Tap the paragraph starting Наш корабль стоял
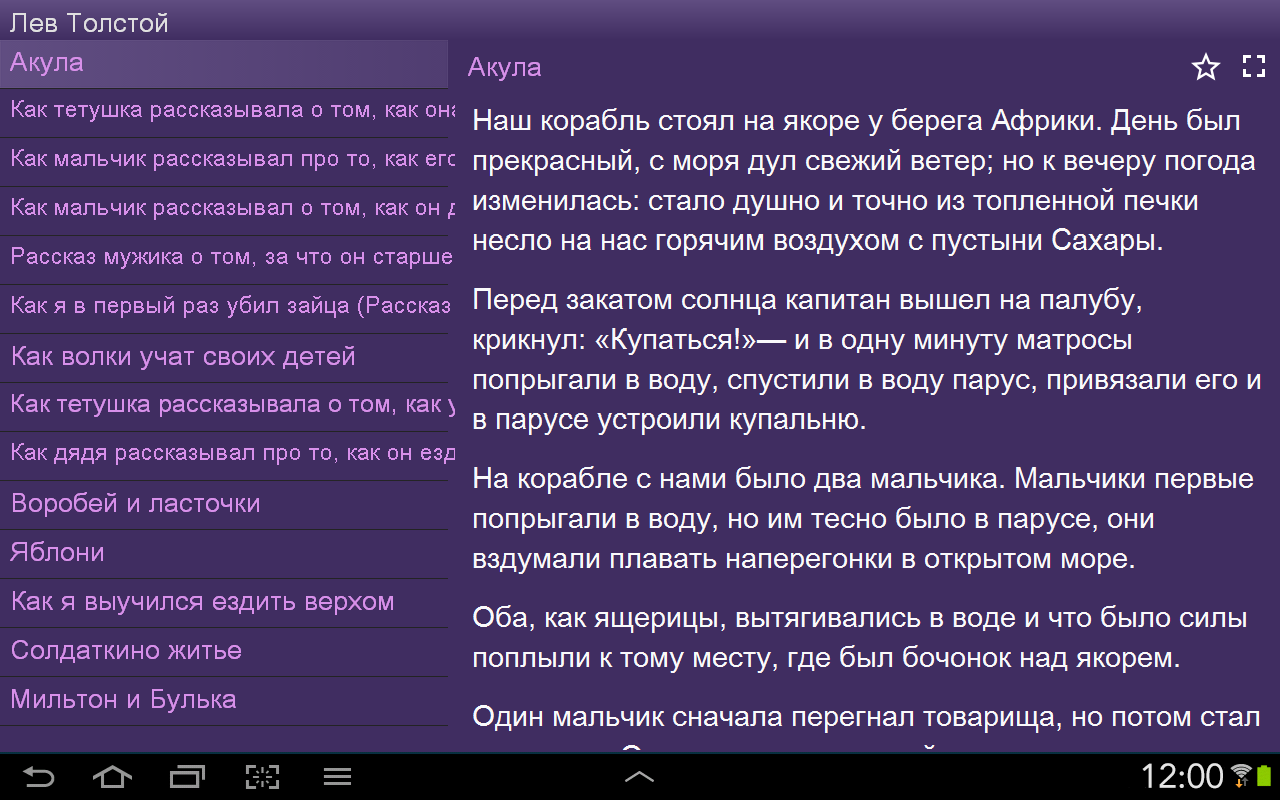Viewport: 1280px width, 800px height. pos(864,181)
